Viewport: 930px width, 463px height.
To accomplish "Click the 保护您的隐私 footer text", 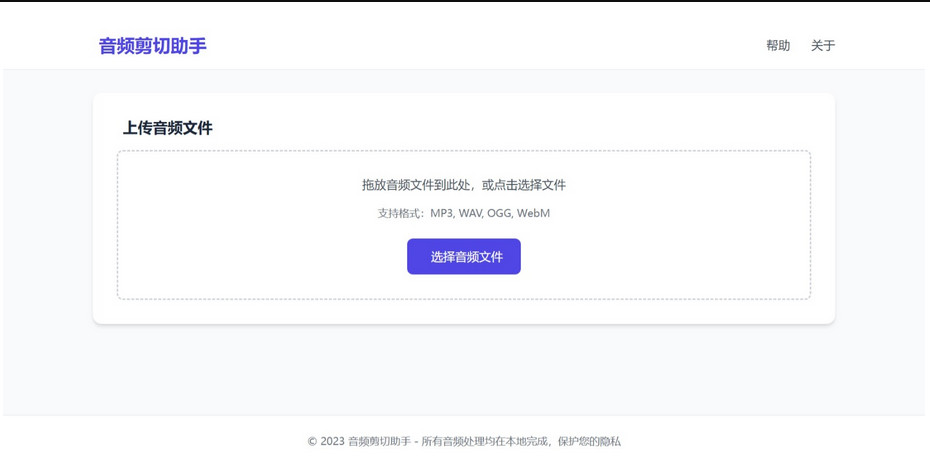I will click(589, 441).
